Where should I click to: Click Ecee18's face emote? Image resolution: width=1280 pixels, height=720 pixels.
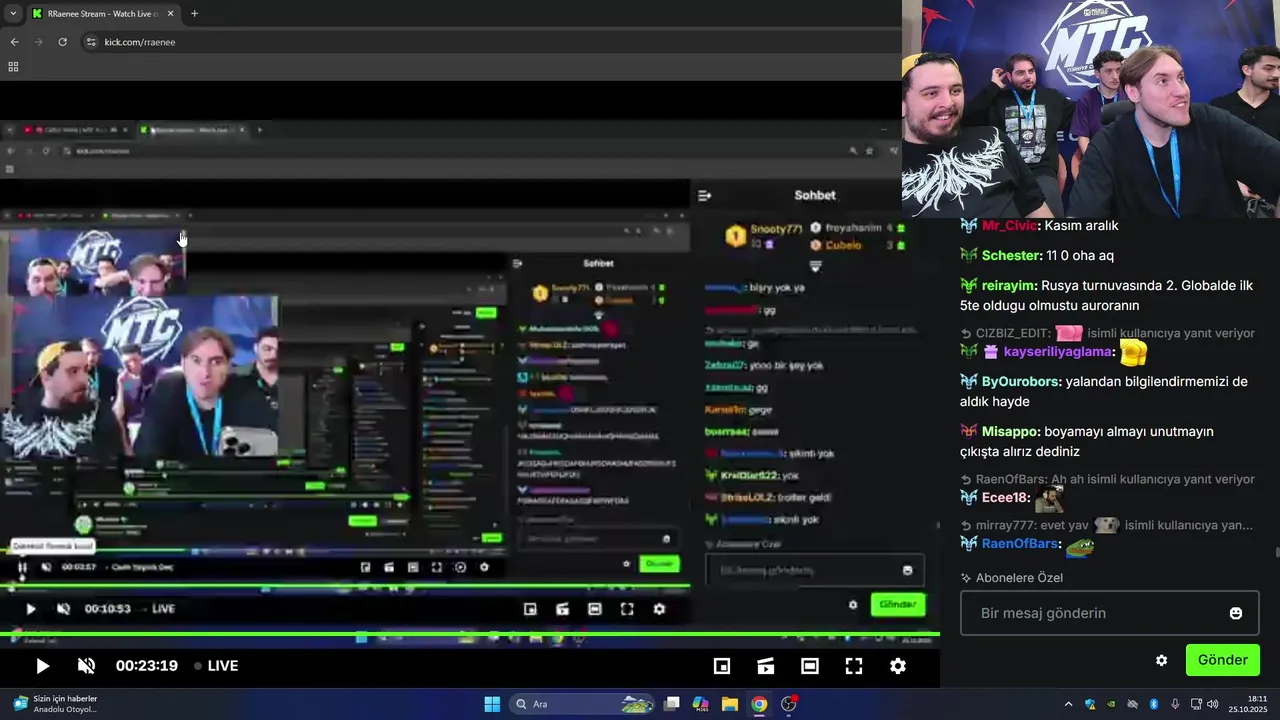1049,499
